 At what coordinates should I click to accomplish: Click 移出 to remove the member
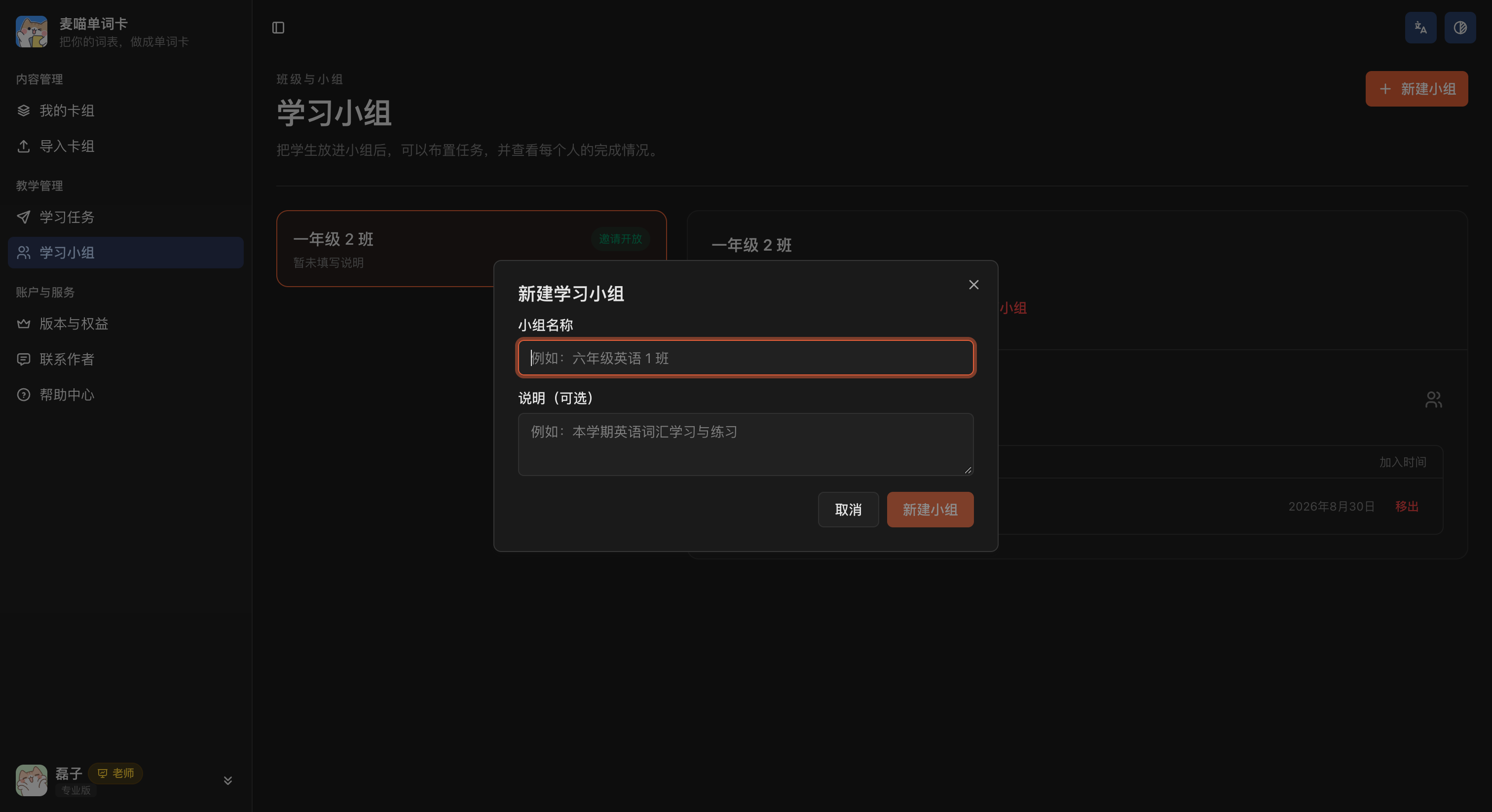(1406, 507)
